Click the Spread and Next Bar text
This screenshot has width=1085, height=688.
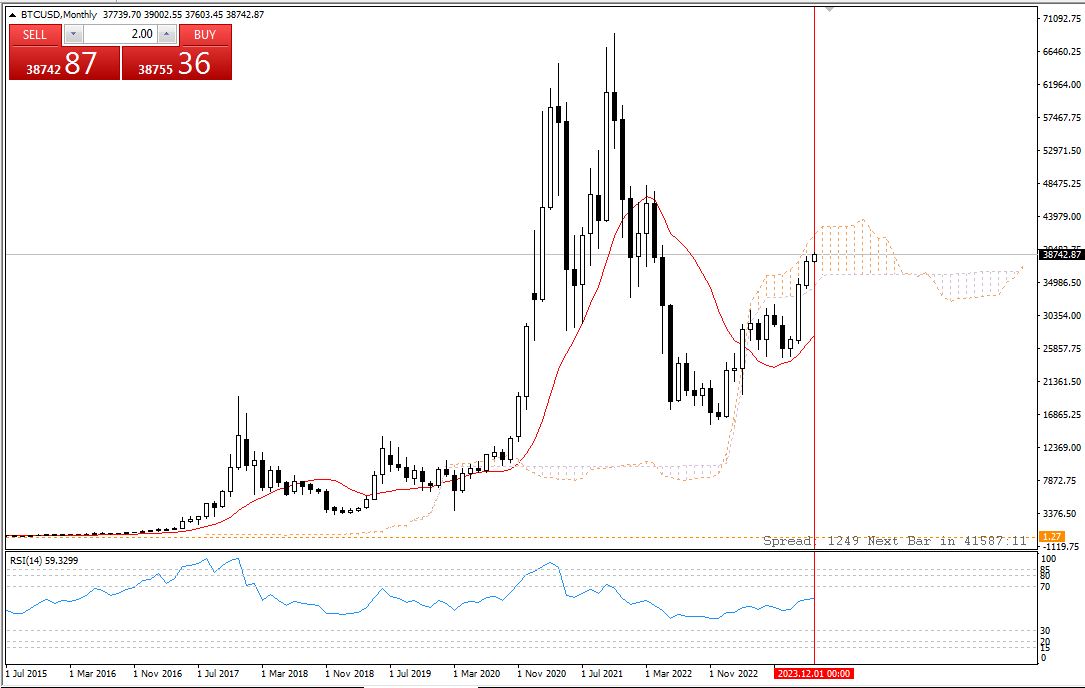point(895,541)
